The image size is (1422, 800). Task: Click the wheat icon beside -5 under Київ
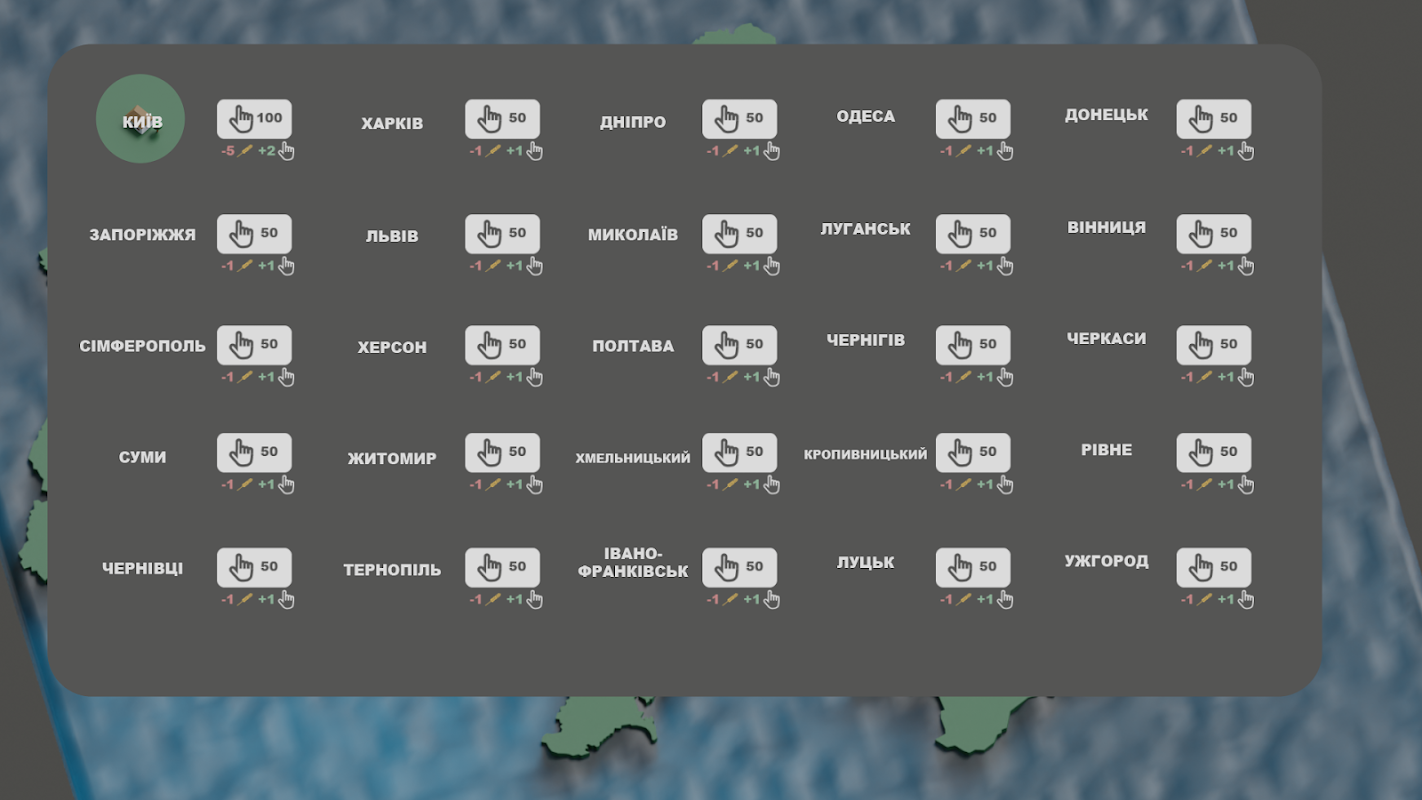[245, 151]
